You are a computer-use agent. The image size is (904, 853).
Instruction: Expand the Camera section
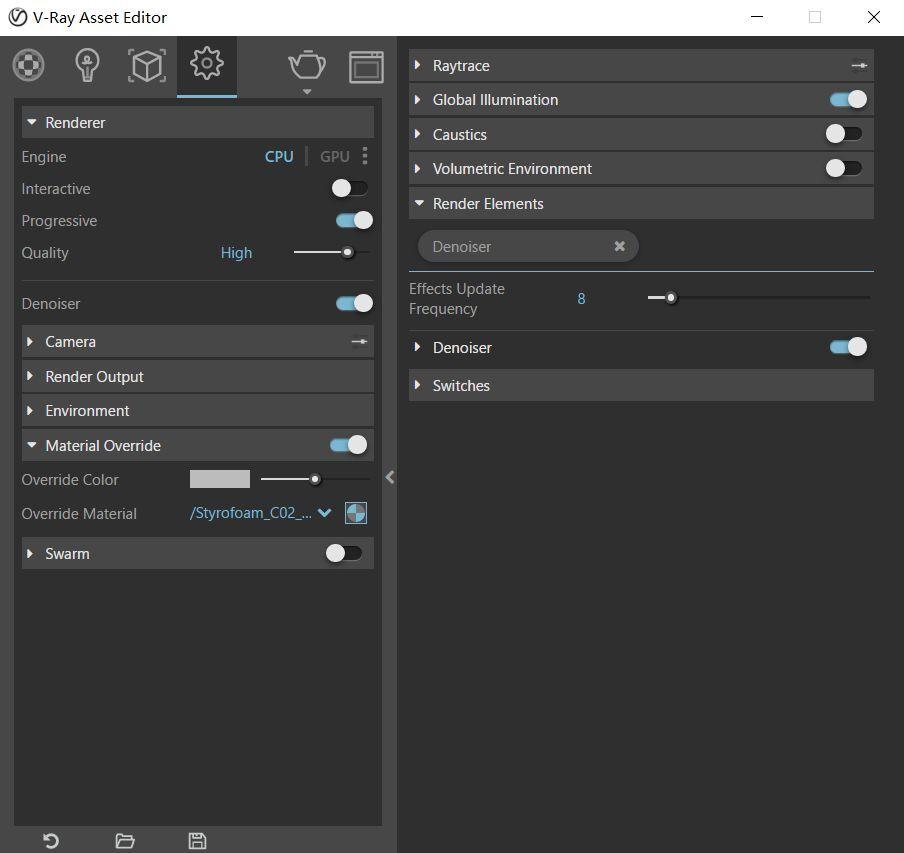(198, 342)
